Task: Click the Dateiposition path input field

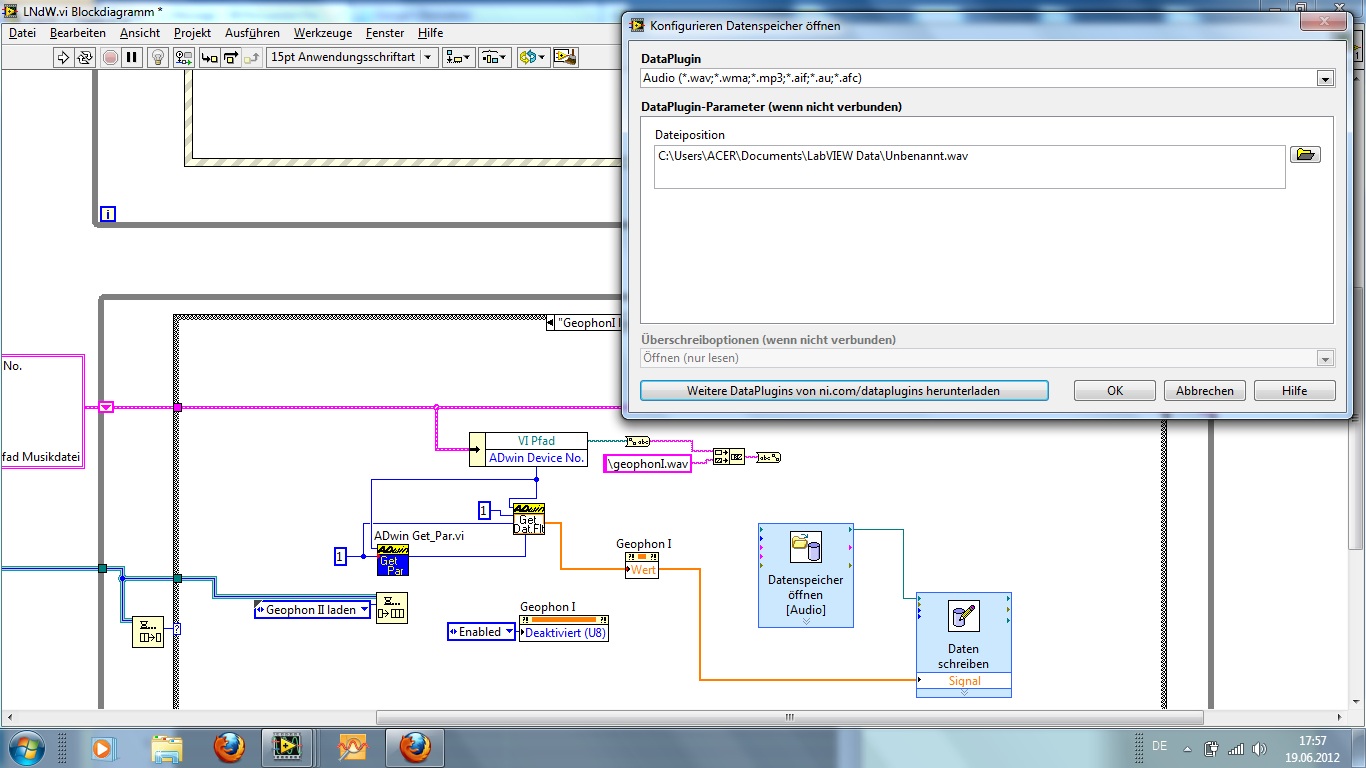Action: tap(969, 166)
